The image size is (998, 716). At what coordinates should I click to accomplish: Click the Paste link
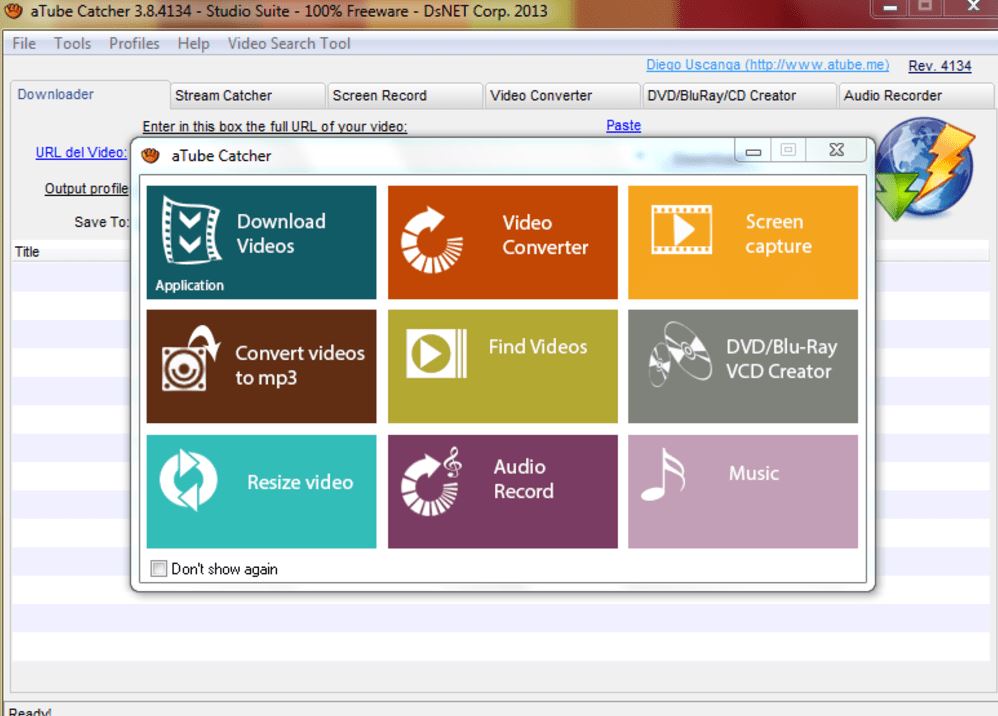click(x=623, y=126)
